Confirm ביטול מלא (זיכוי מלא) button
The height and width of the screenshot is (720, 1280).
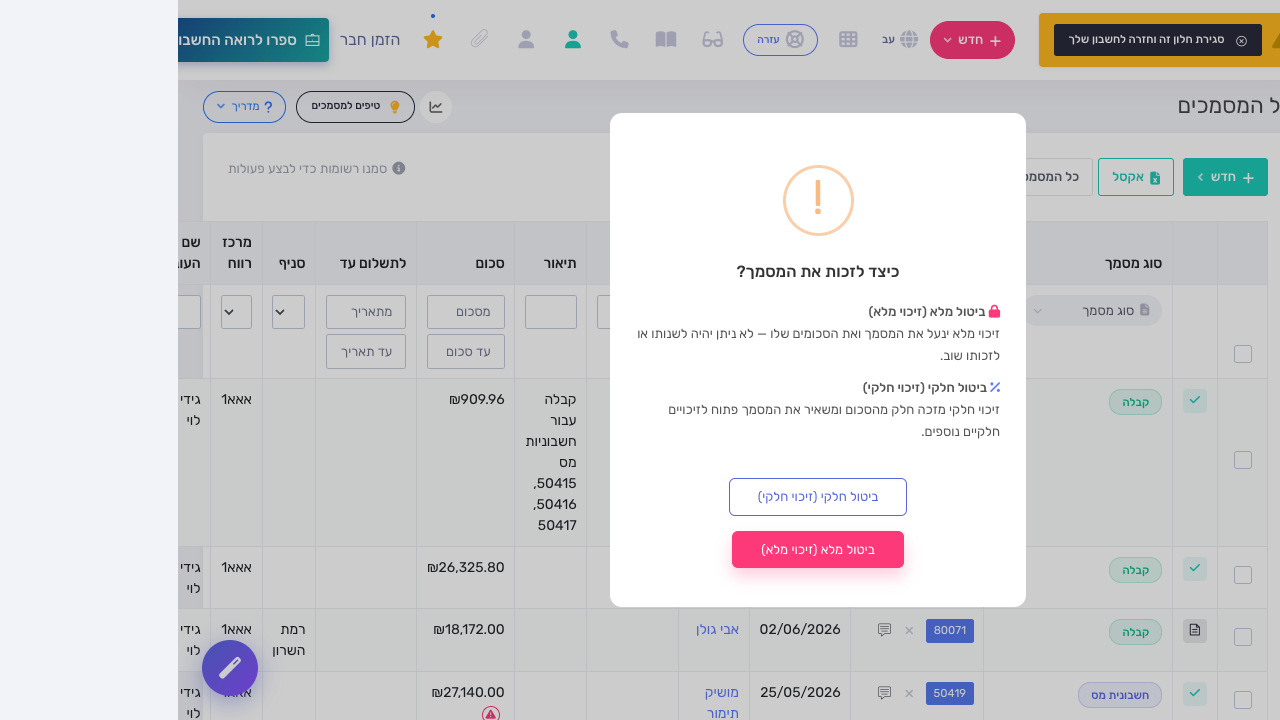click(818, 550)
